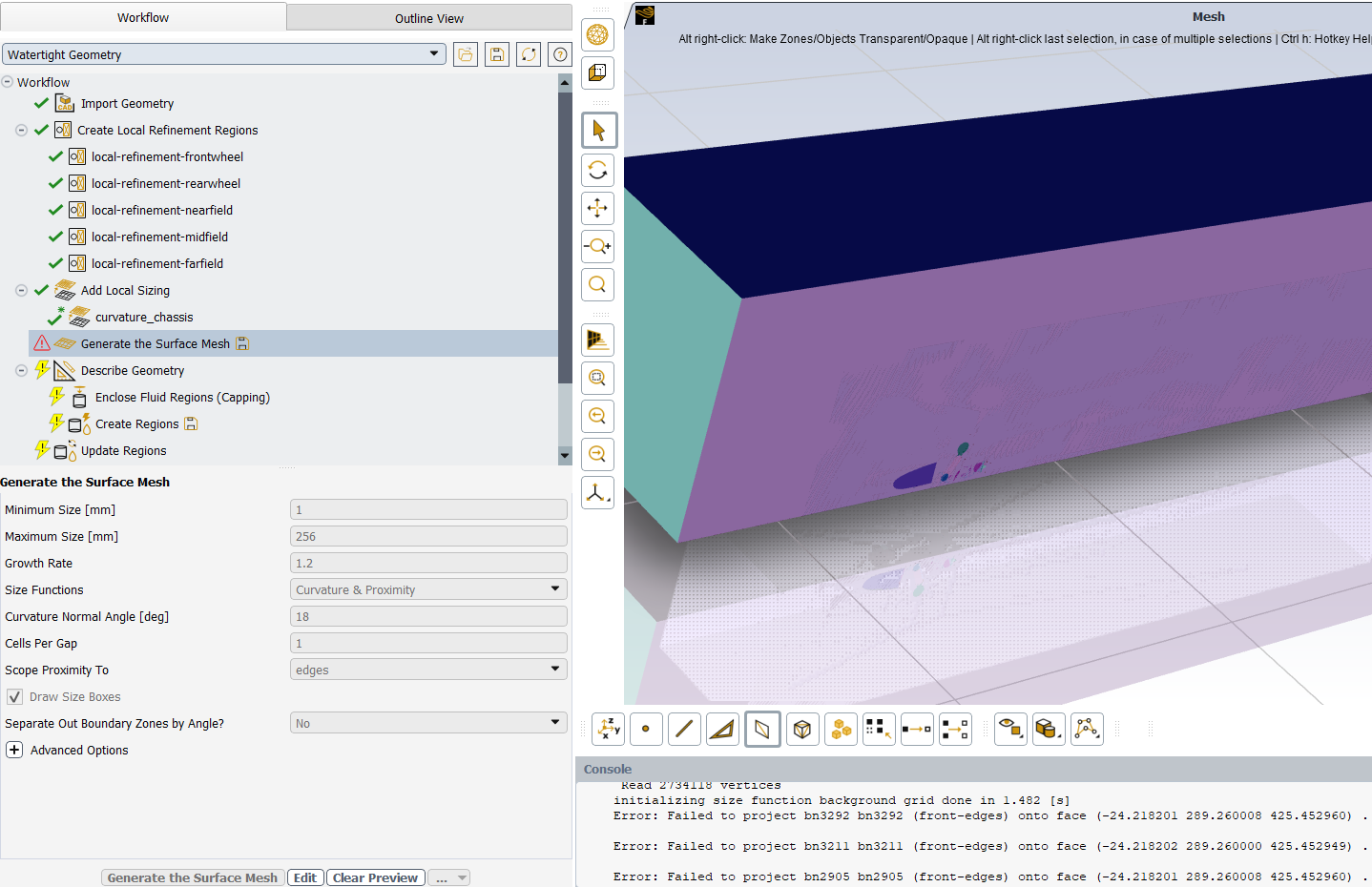Click the Maximum Size field

pos(428,537)
